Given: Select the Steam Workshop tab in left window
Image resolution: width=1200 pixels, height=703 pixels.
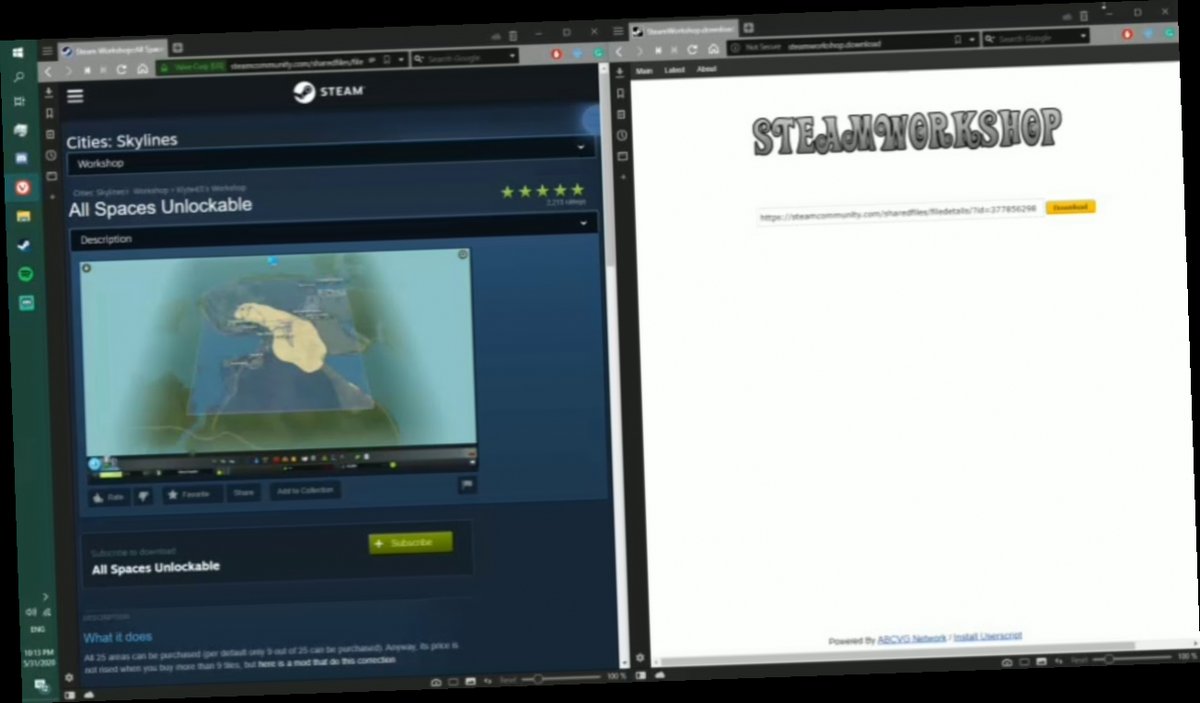Looking at the screenshot, I should [112, 48].
